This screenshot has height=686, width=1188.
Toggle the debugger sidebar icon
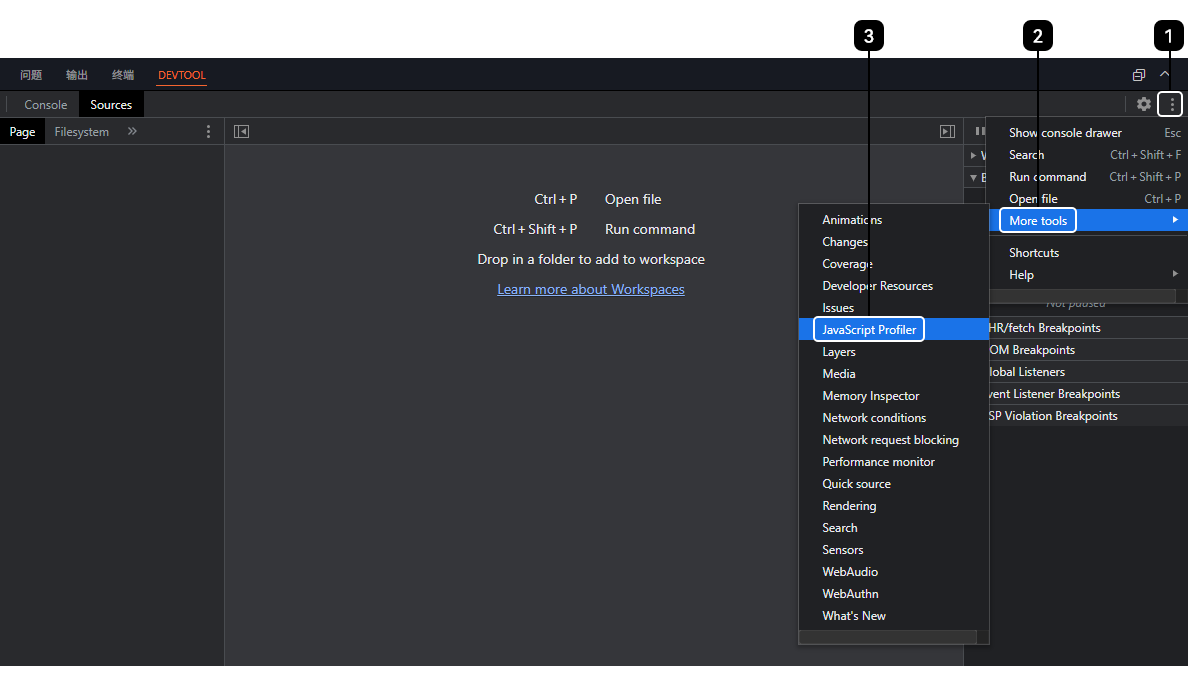pos(947,132)
